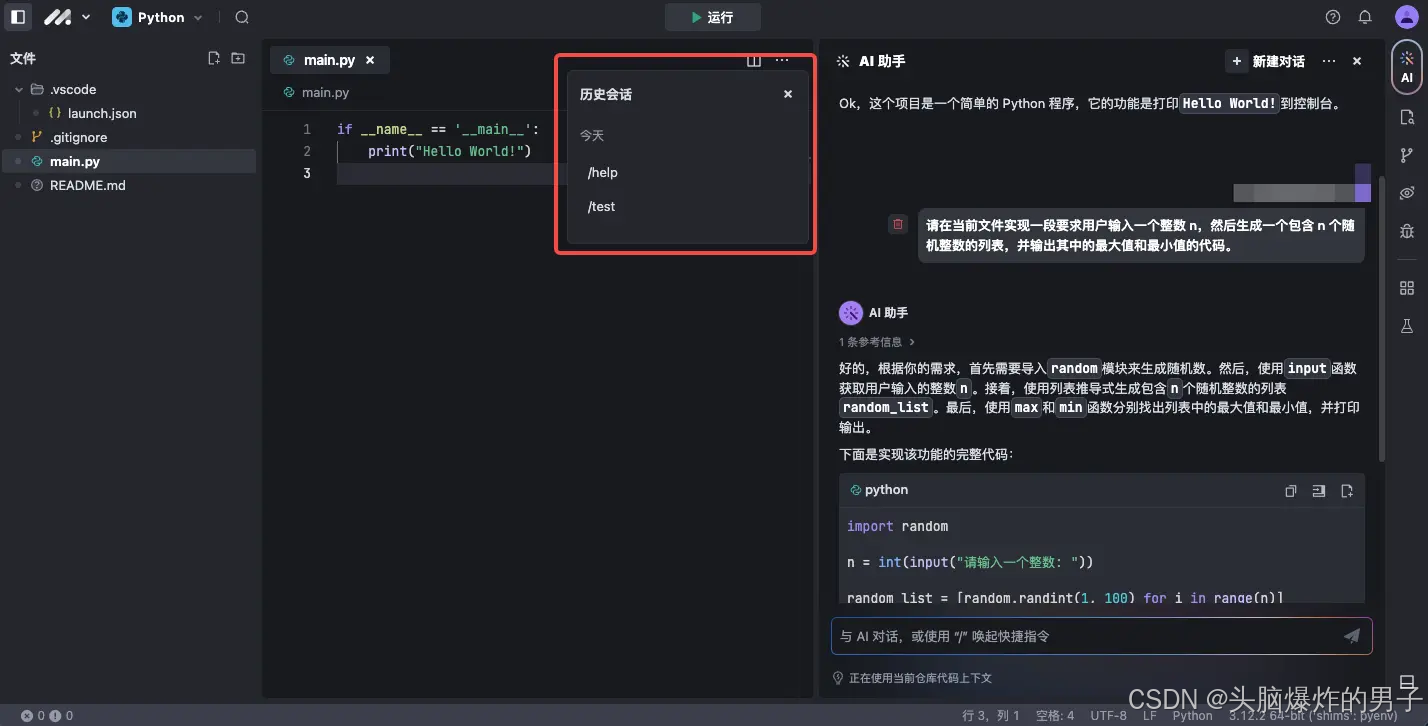Click the split editor icon above the editor
This screenshot has height=726, width=1428.
point(753,60)
